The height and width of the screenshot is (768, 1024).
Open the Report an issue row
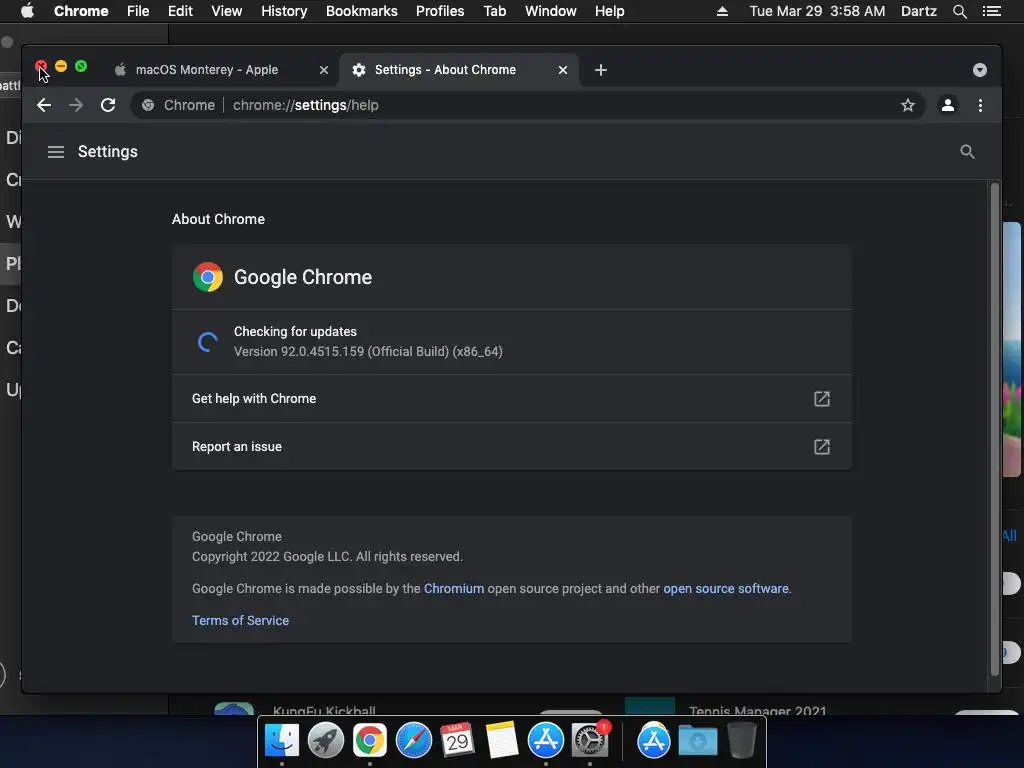pyautogui.click(x=512, y=447)
